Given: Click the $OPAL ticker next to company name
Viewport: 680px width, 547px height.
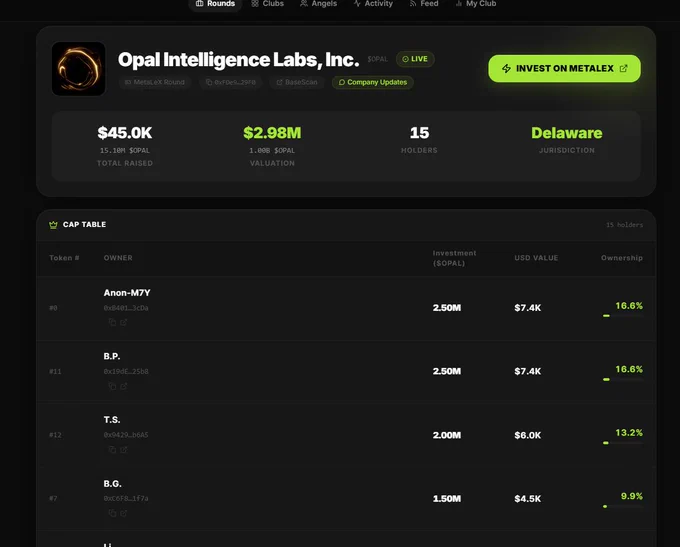Looking at the screenshot, I should pos(377,59).
